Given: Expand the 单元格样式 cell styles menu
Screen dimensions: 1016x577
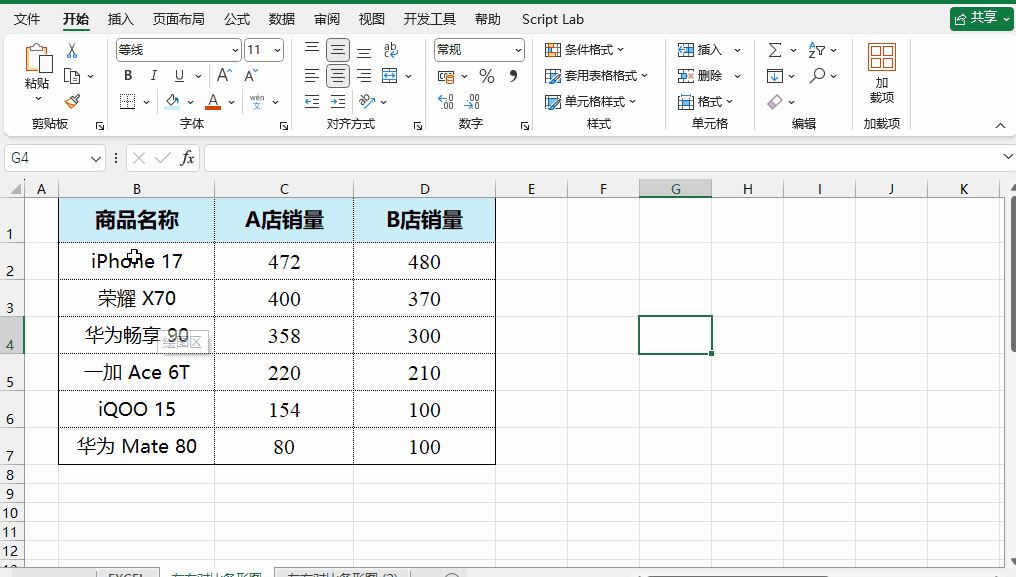Looking at the screenshot, I should click(590, 102).
